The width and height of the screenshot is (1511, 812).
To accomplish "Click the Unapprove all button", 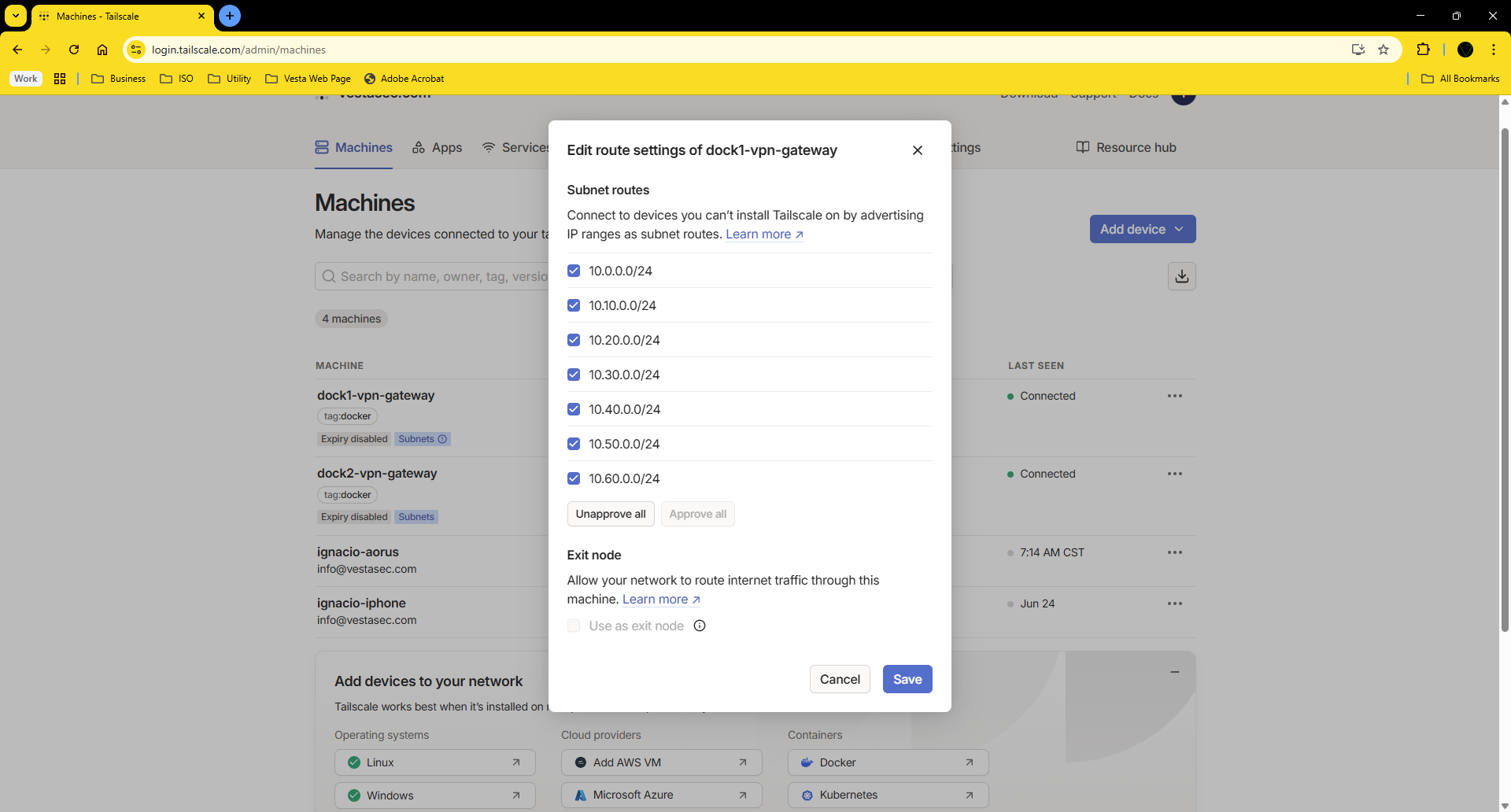I will pyautogui.click(x=611, y=514).
